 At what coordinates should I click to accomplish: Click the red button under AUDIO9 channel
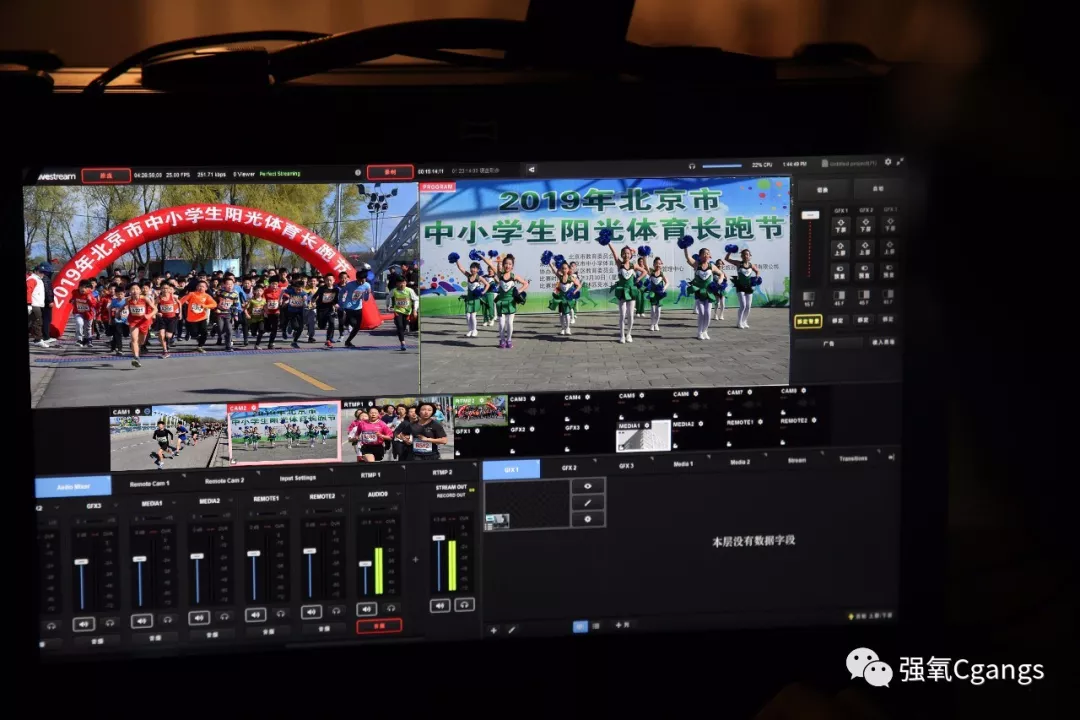(379, 626)
